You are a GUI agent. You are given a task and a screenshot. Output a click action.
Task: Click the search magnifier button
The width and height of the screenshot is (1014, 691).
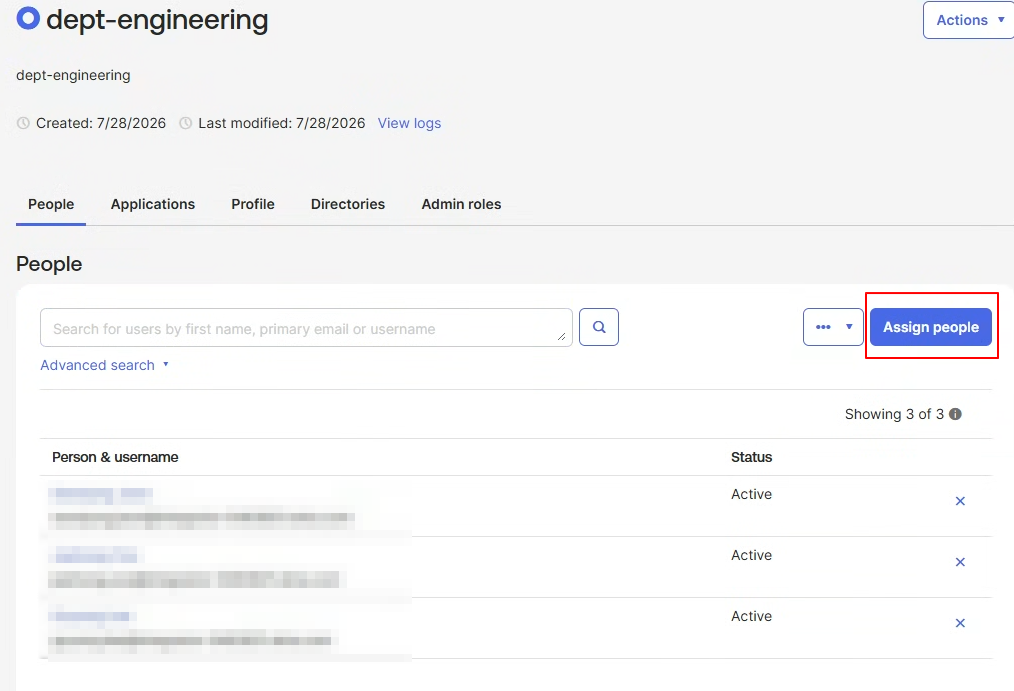point(598,327)
